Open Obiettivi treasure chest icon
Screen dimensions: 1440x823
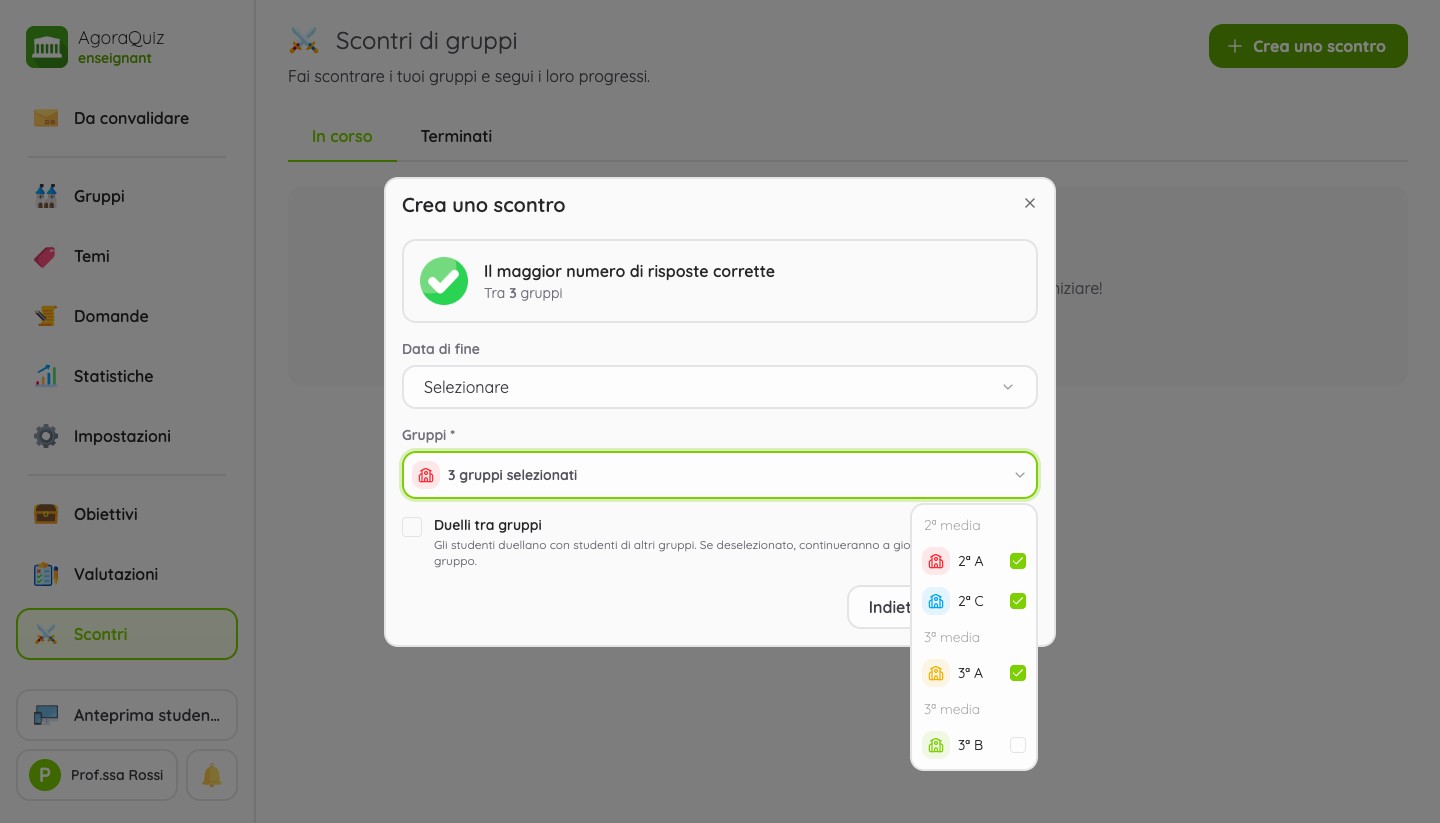(46, 514)
